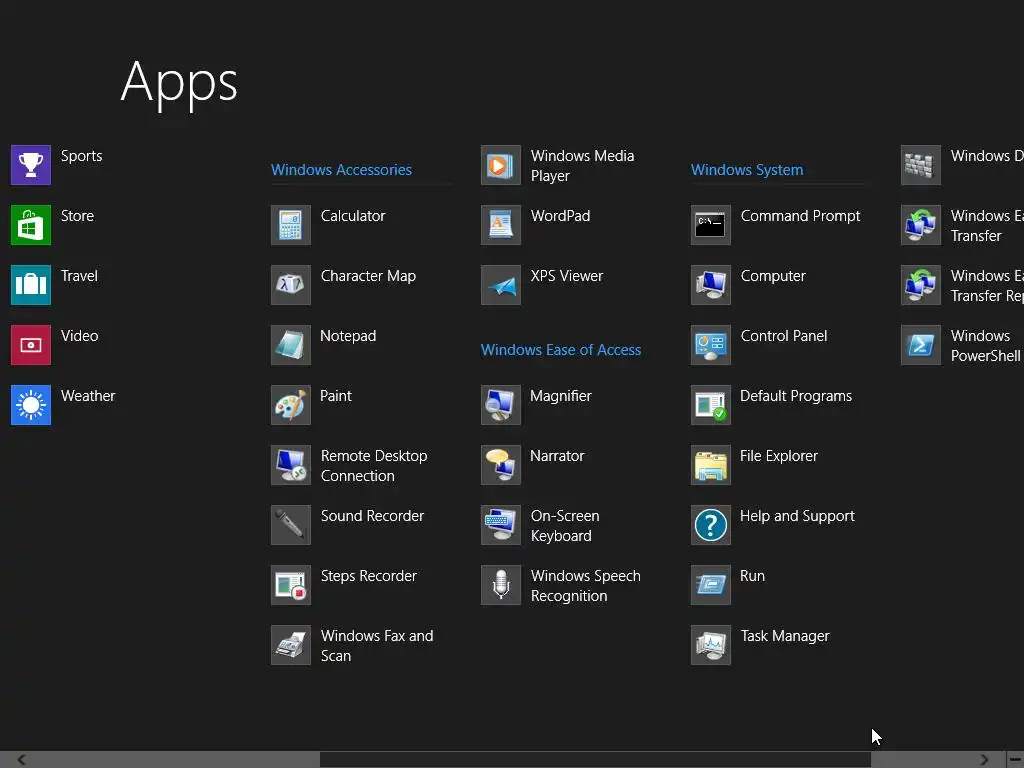Launch the XPS Viewer icon
The width and height of the screenshot is (1024, 768).
[501, 285]
